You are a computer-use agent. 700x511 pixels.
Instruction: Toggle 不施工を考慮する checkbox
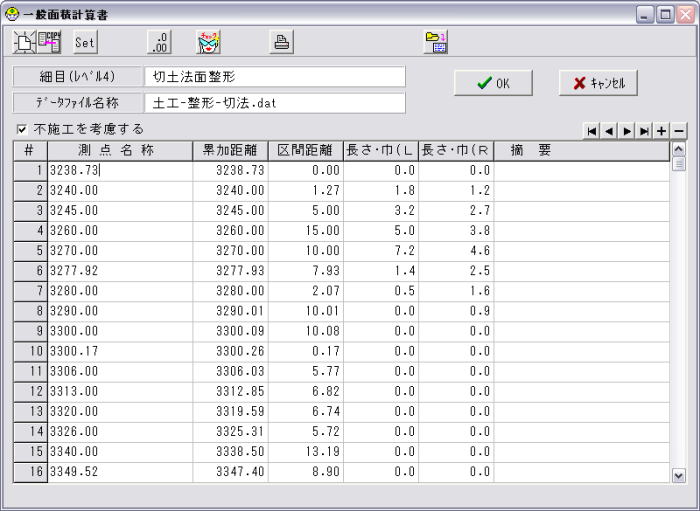(x=21, y=129)
